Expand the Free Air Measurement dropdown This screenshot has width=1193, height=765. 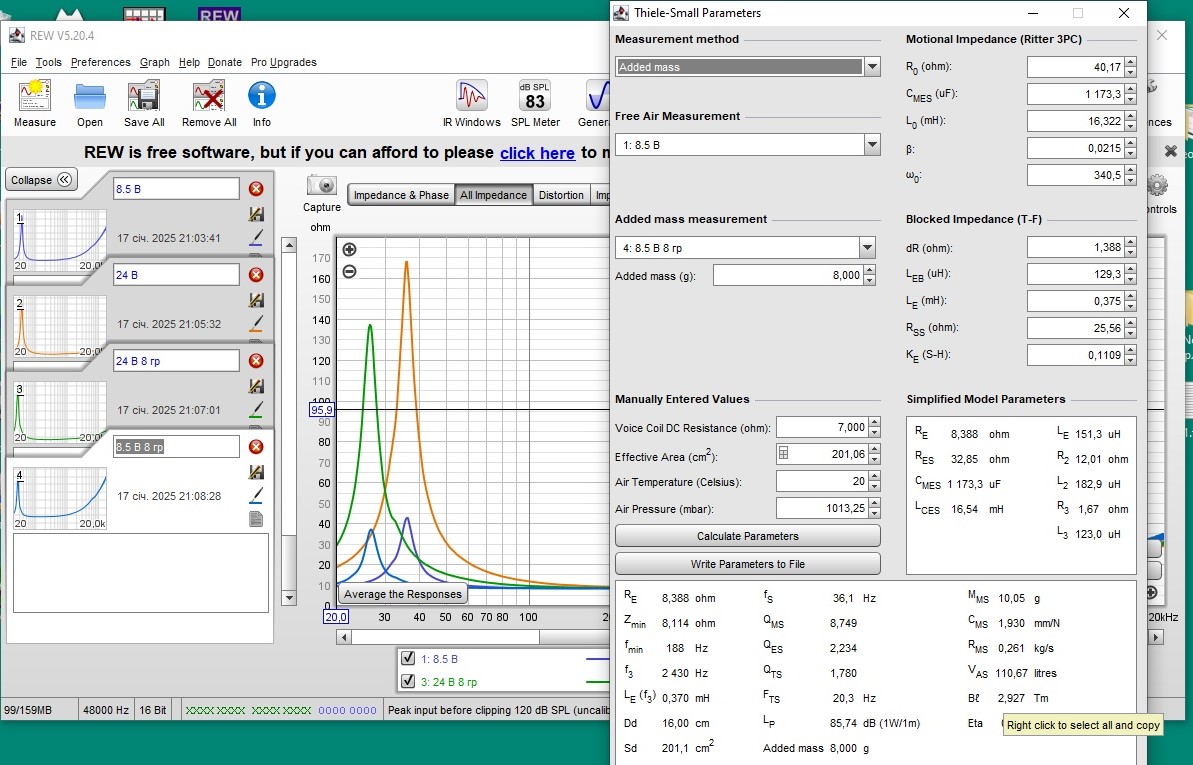pos(872,145)
